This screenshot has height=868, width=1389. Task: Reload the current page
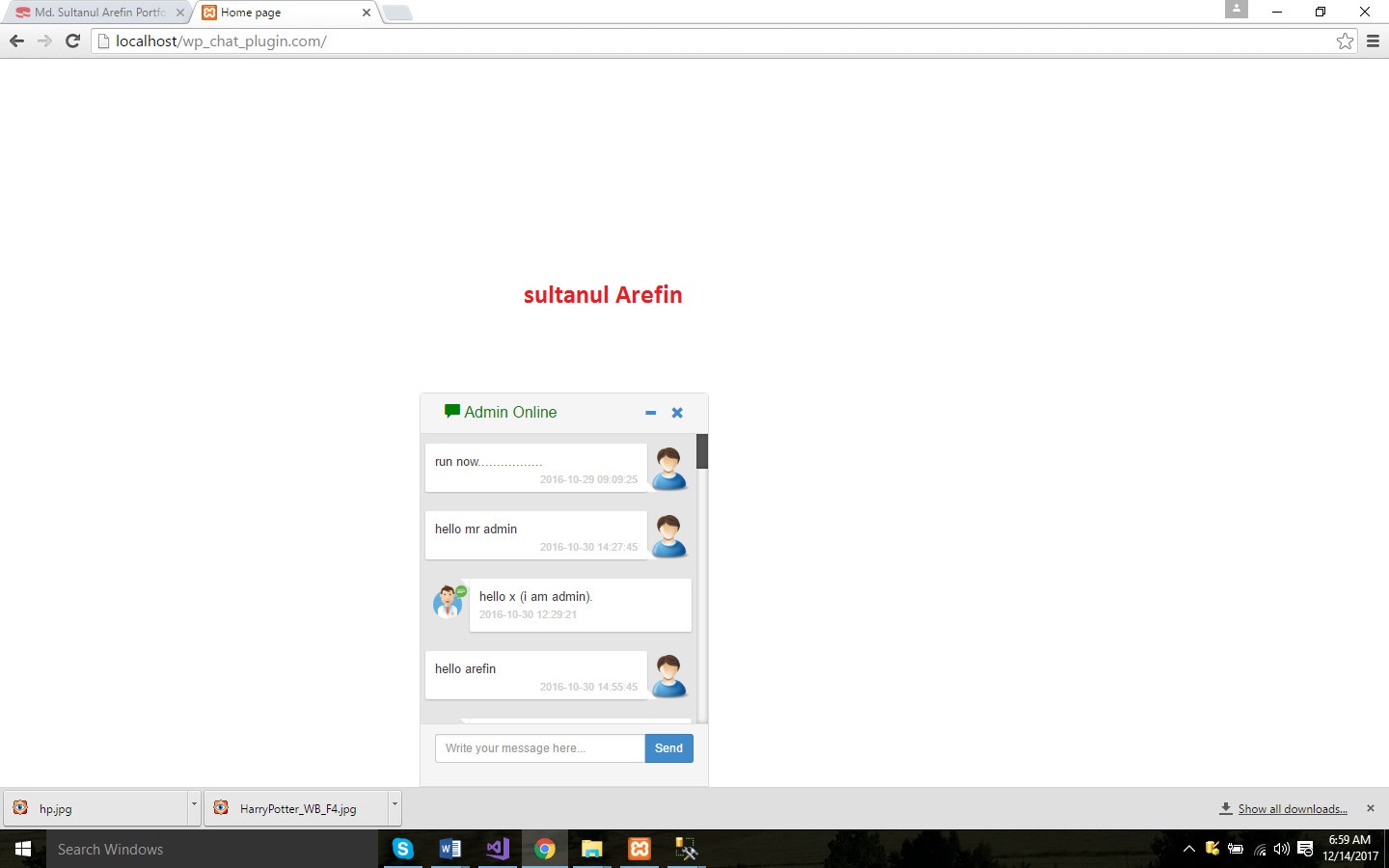(x=72, y=41)
